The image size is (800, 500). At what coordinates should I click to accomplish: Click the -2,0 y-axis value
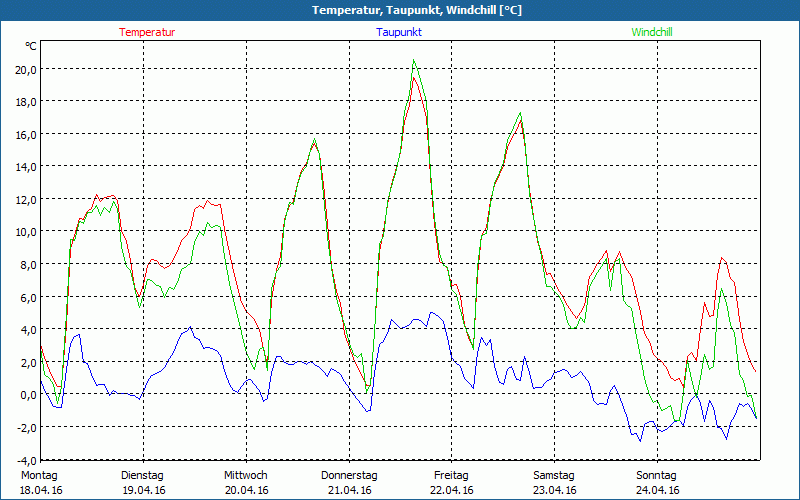[27, 428]
